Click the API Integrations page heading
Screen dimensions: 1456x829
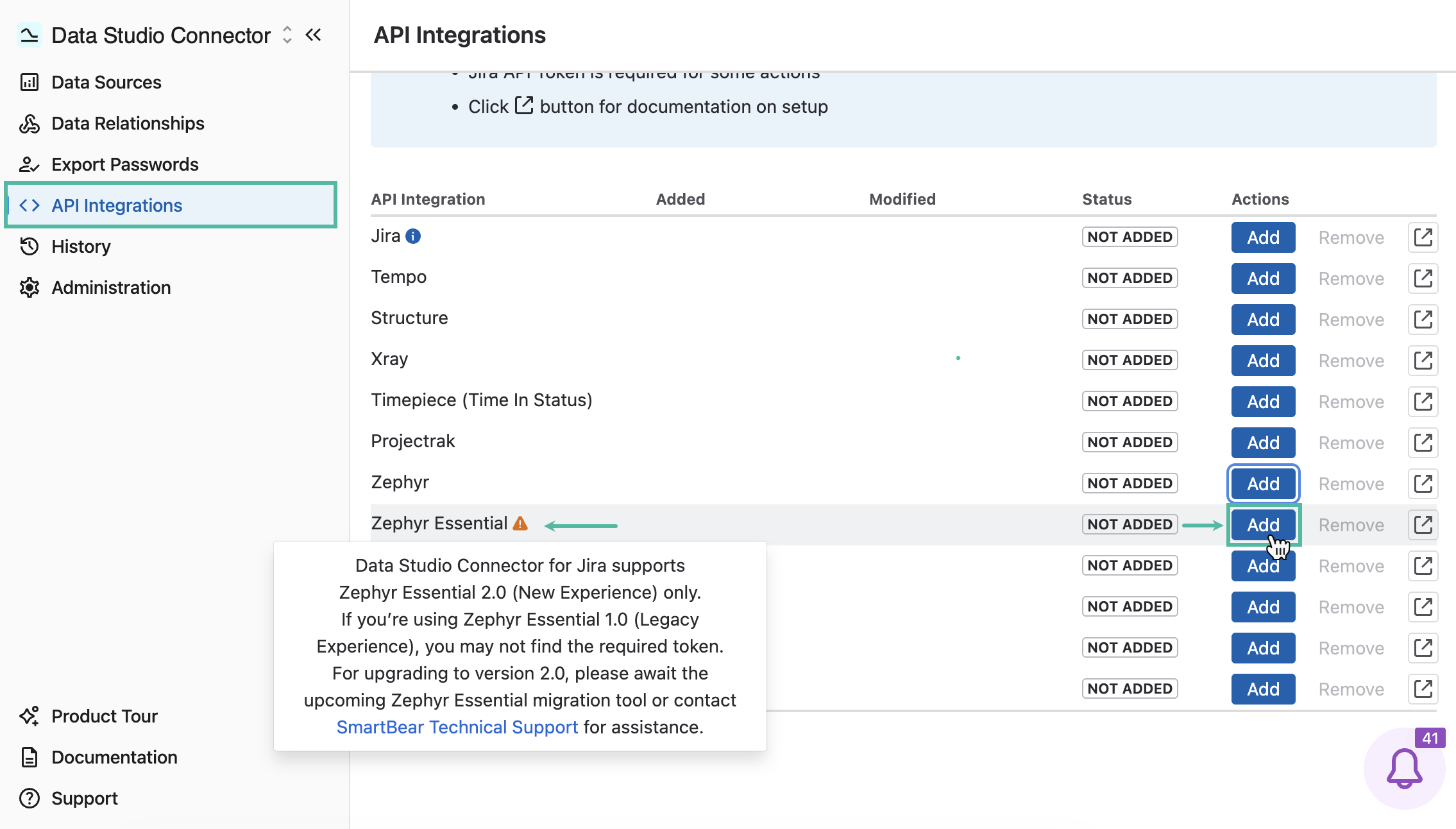click(459, 35)
